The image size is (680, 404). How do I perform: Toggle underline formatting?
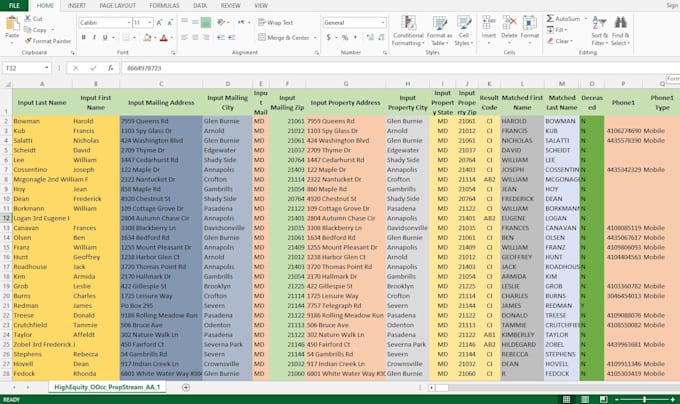pos(105,38)
